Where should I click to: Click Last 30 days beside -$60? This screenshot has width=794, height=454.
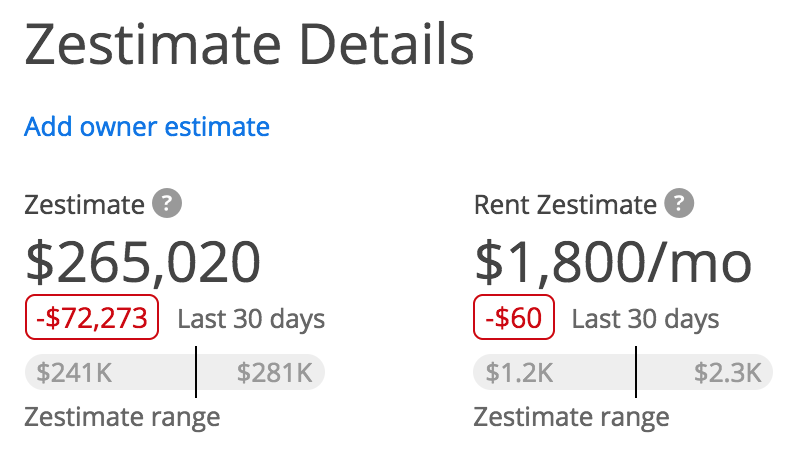(x=646, y=319)
